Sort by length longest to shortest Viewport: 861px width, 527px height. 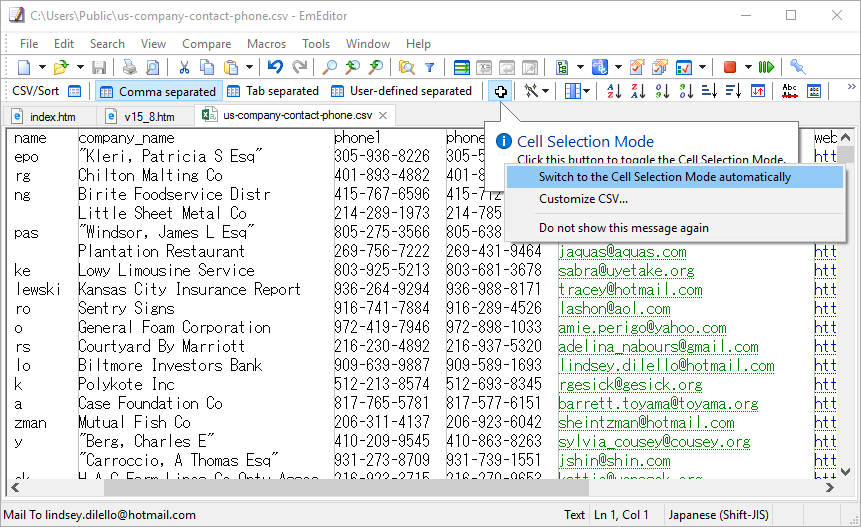coord(734,91)
